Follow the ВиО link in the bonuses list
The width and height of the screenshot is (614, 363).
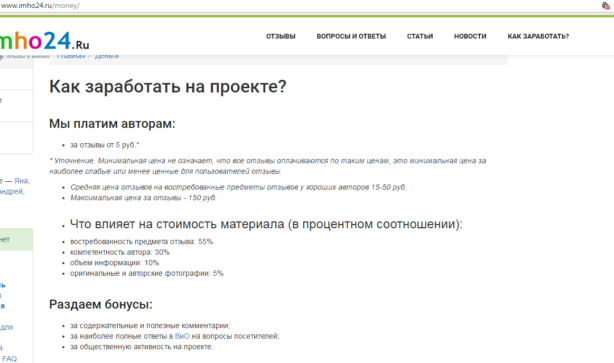click(x=182, y=336)
